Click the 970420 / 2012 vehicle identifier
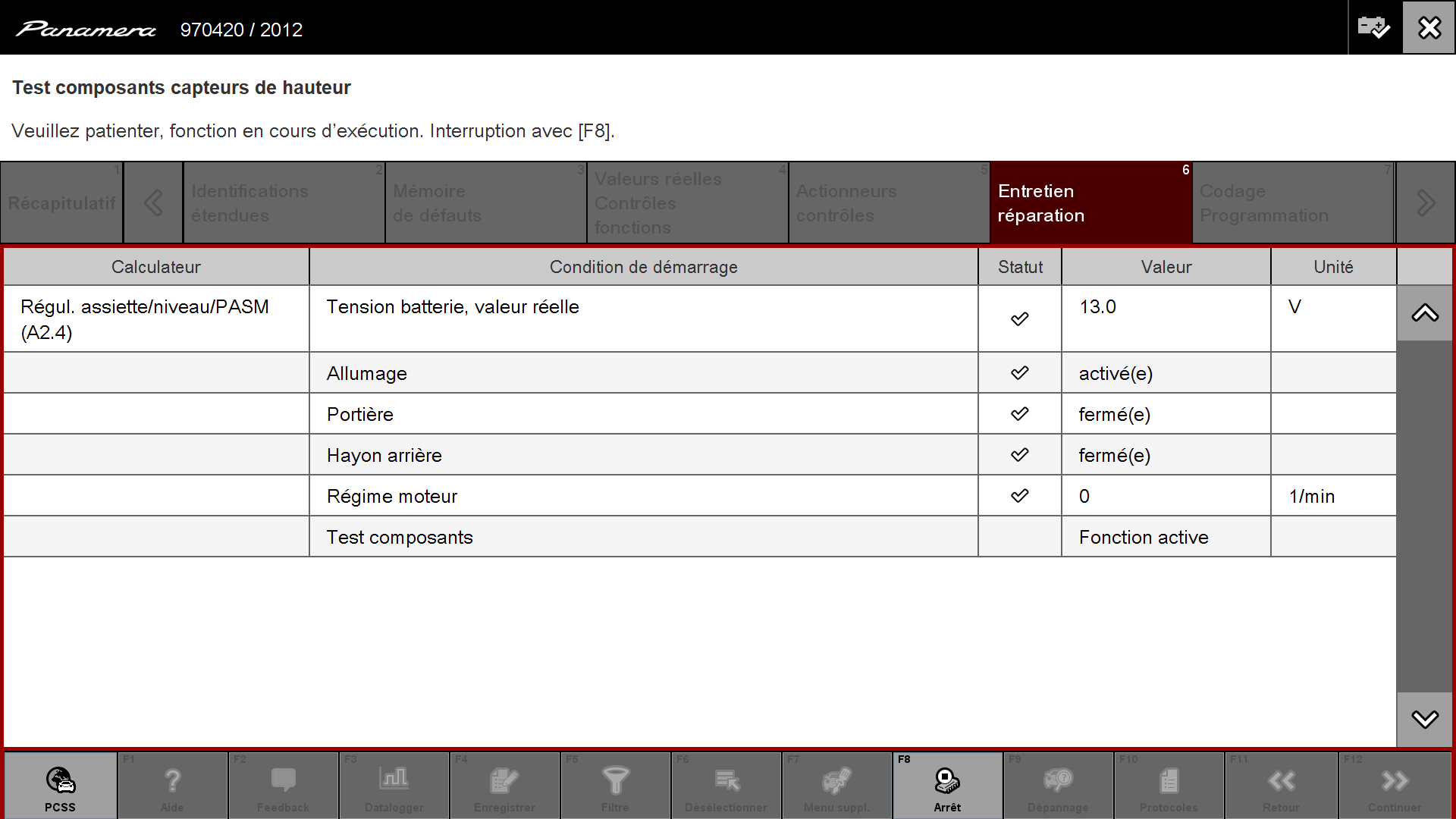The height and width of the screenshot is (819, 1456). (241, 30)
